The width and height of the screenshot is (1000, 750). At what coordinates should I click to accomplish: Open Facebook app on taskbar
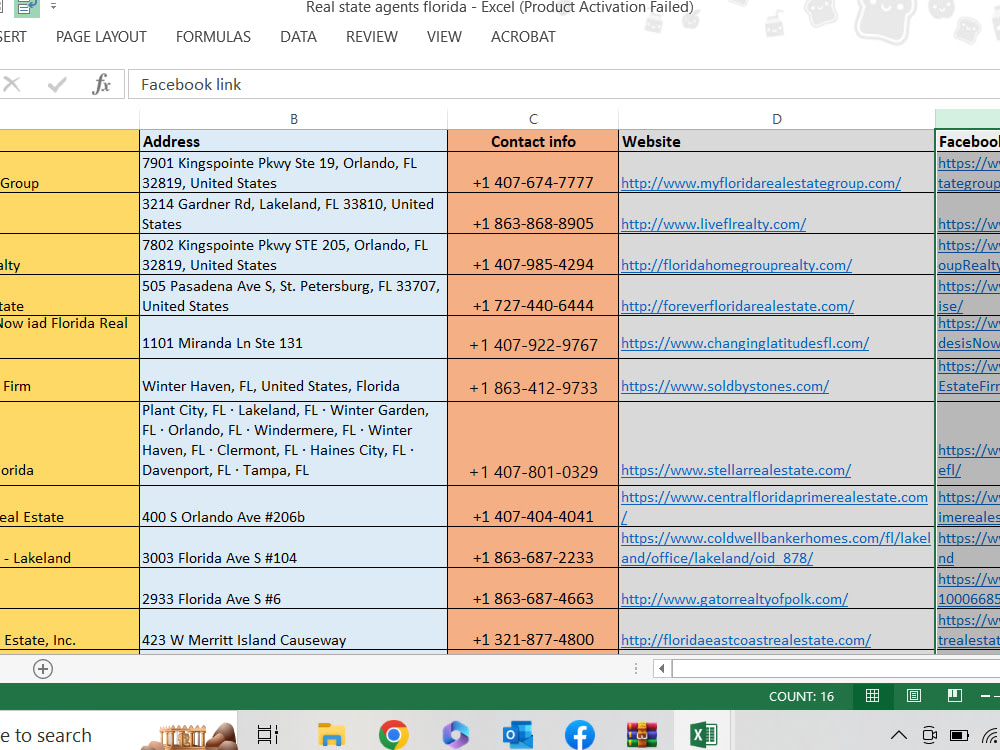(580, 735)
